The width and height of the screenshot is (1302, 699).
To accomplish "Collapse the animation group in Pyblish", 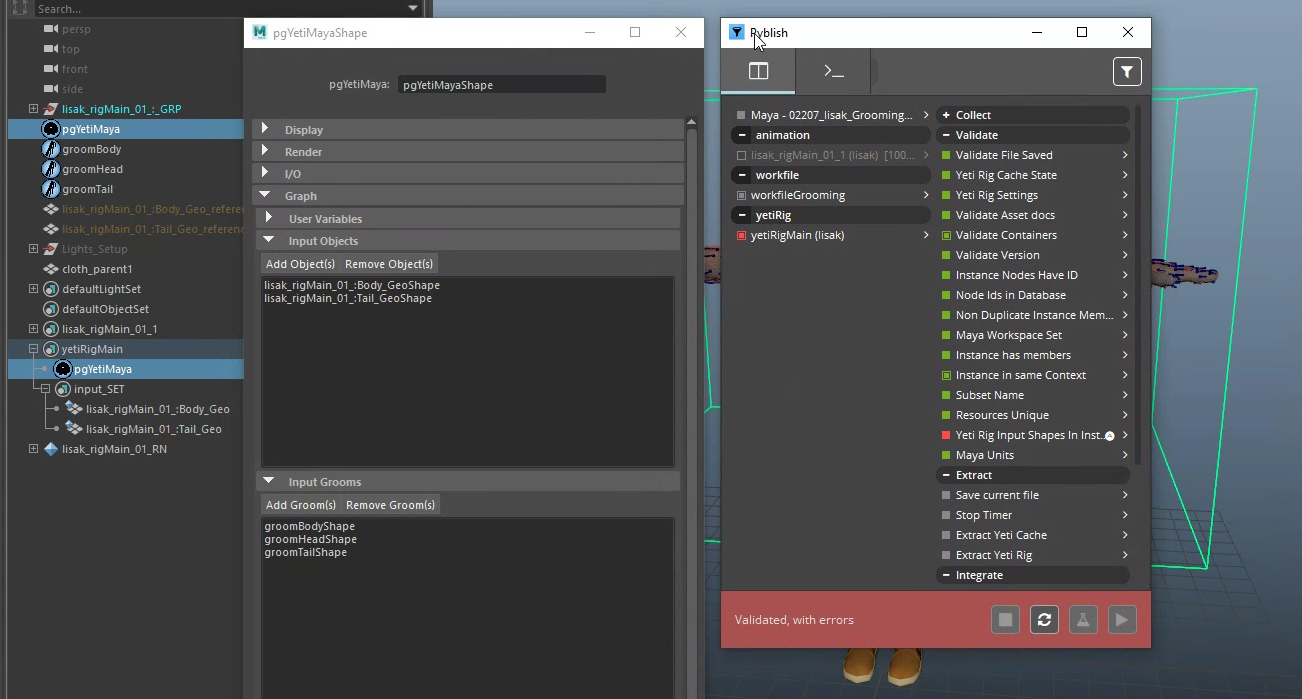I will pos(742,135).
